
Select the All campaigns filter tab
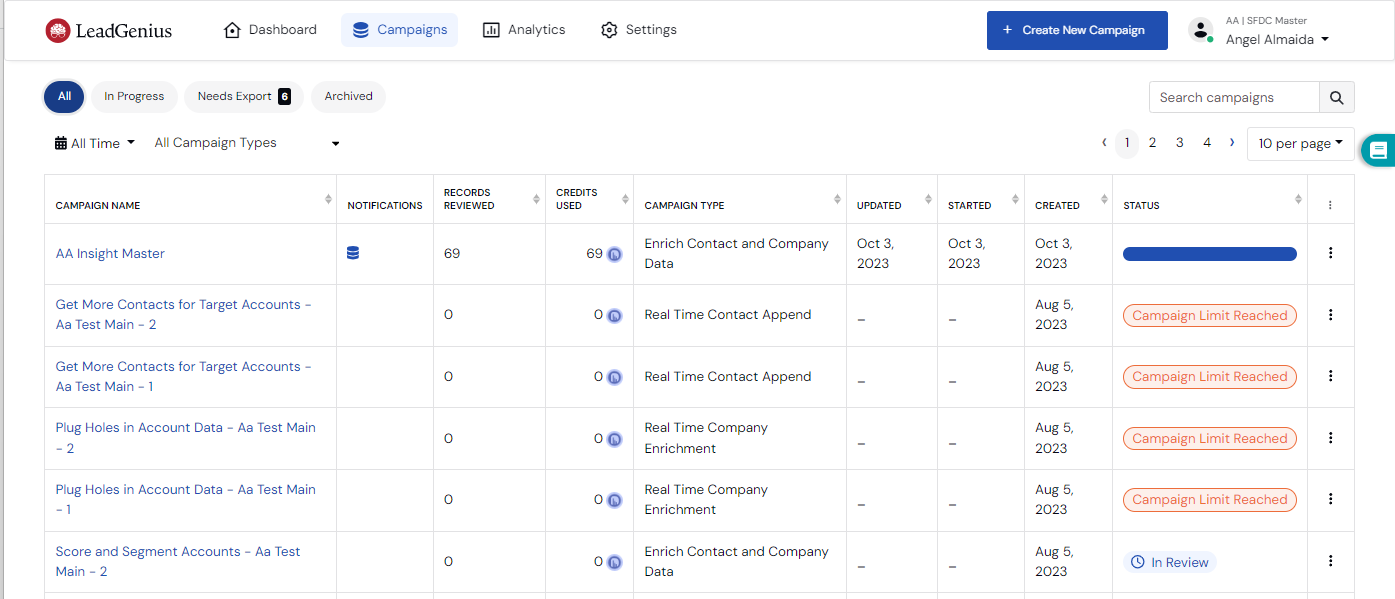click(x=64, y=96)
